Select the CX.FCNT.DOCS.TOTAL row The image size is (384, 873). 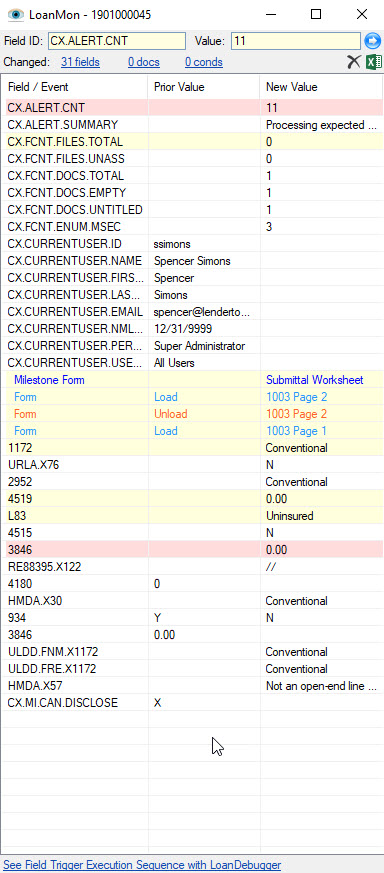pyautogui.click(x=192, y=176)
